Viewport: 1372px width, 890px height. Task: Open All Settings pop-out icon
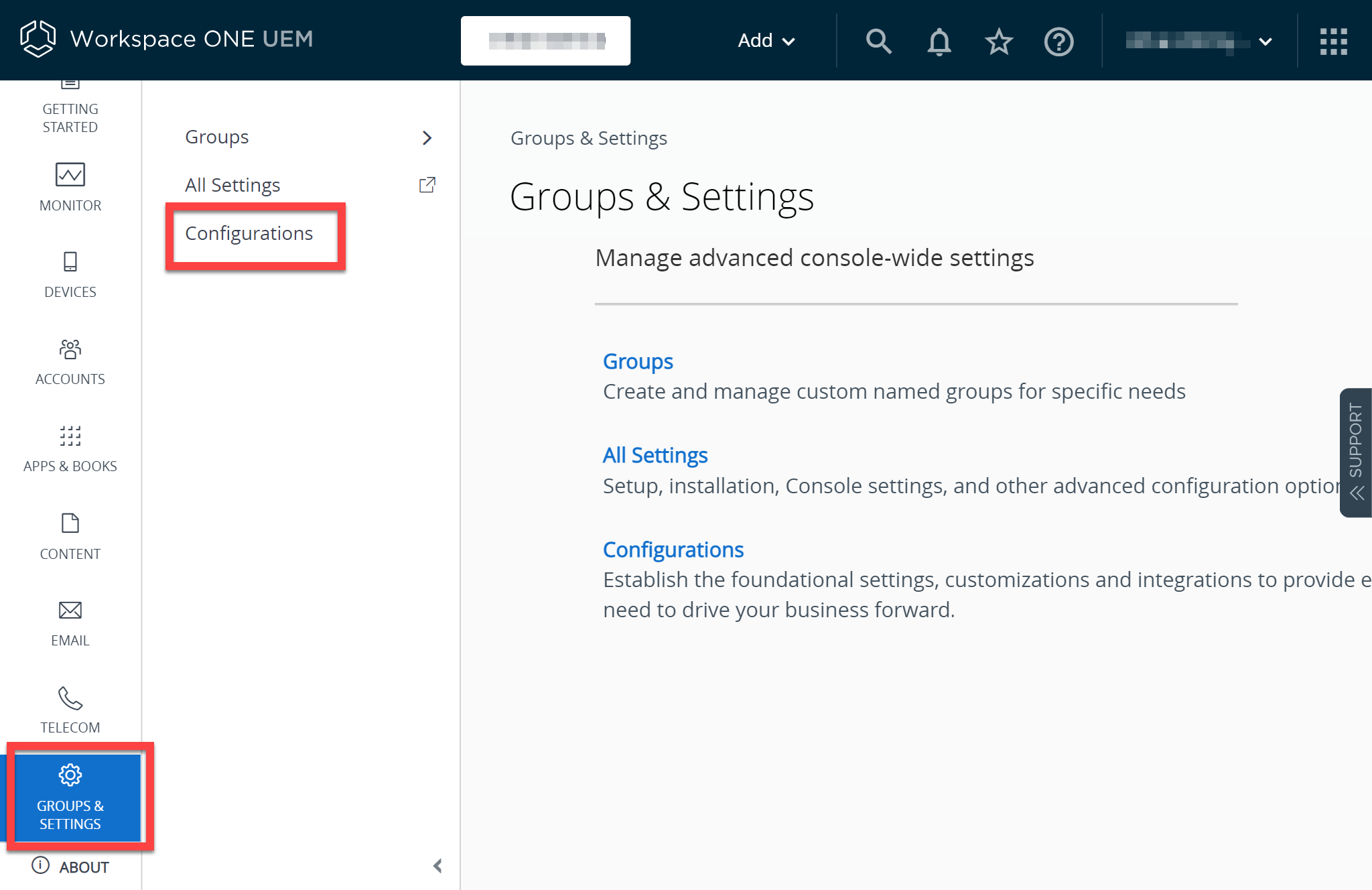pyautogui.click(x=427, y=185)
